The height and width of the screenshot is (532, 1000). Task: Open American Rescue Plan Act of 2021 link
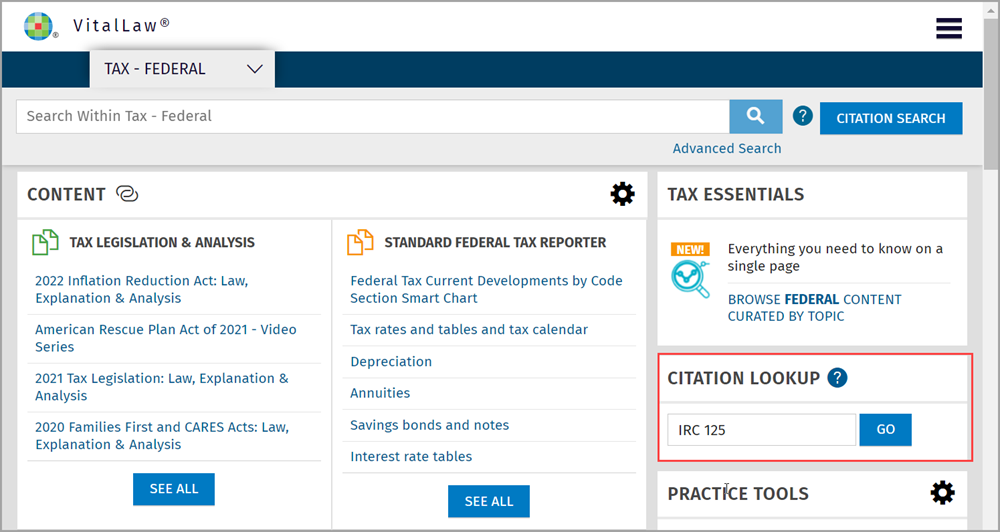pos(166,338)
